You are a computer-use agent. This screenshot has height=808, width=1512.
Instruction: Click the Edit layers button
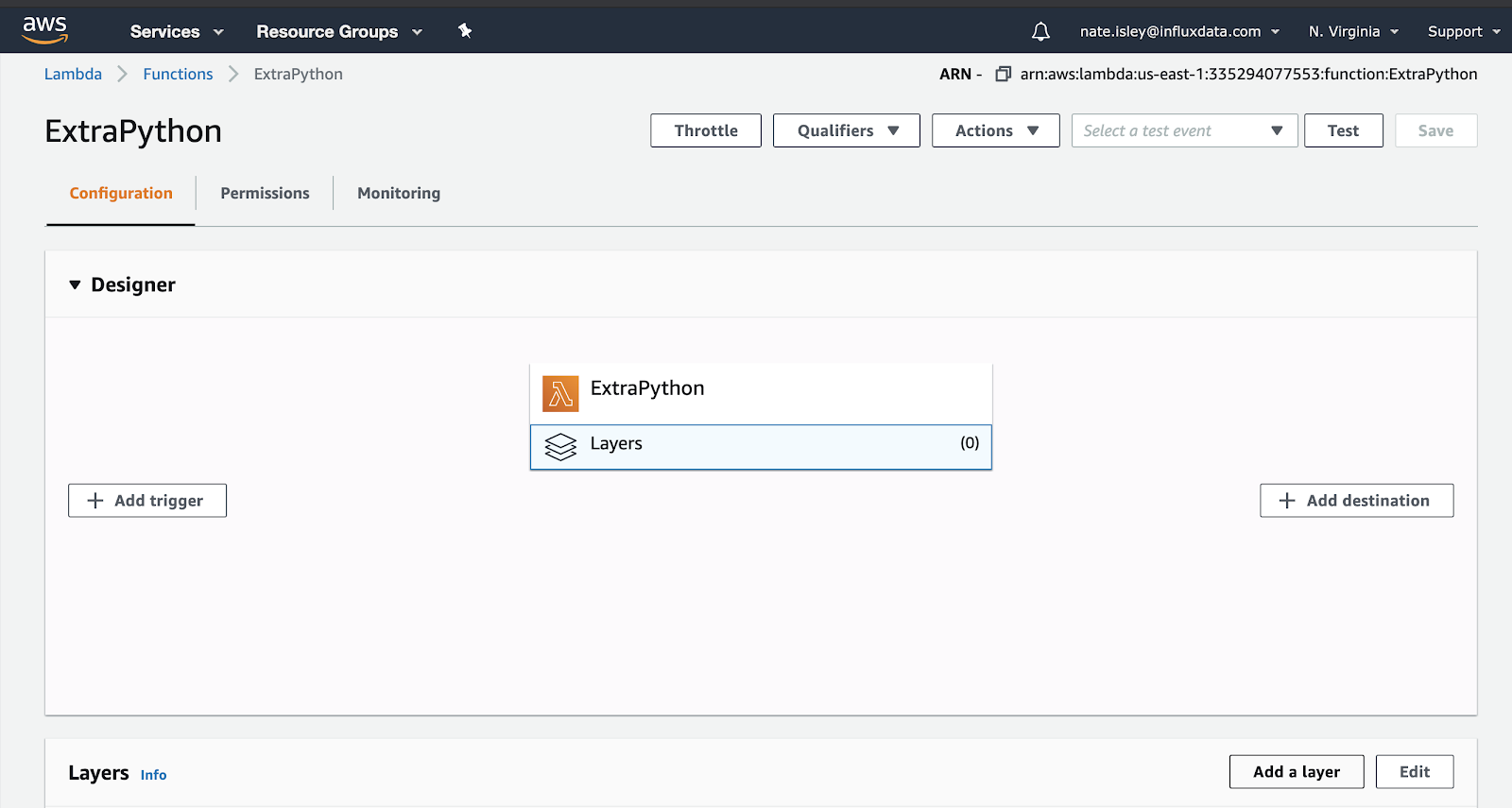point(1415,772)
